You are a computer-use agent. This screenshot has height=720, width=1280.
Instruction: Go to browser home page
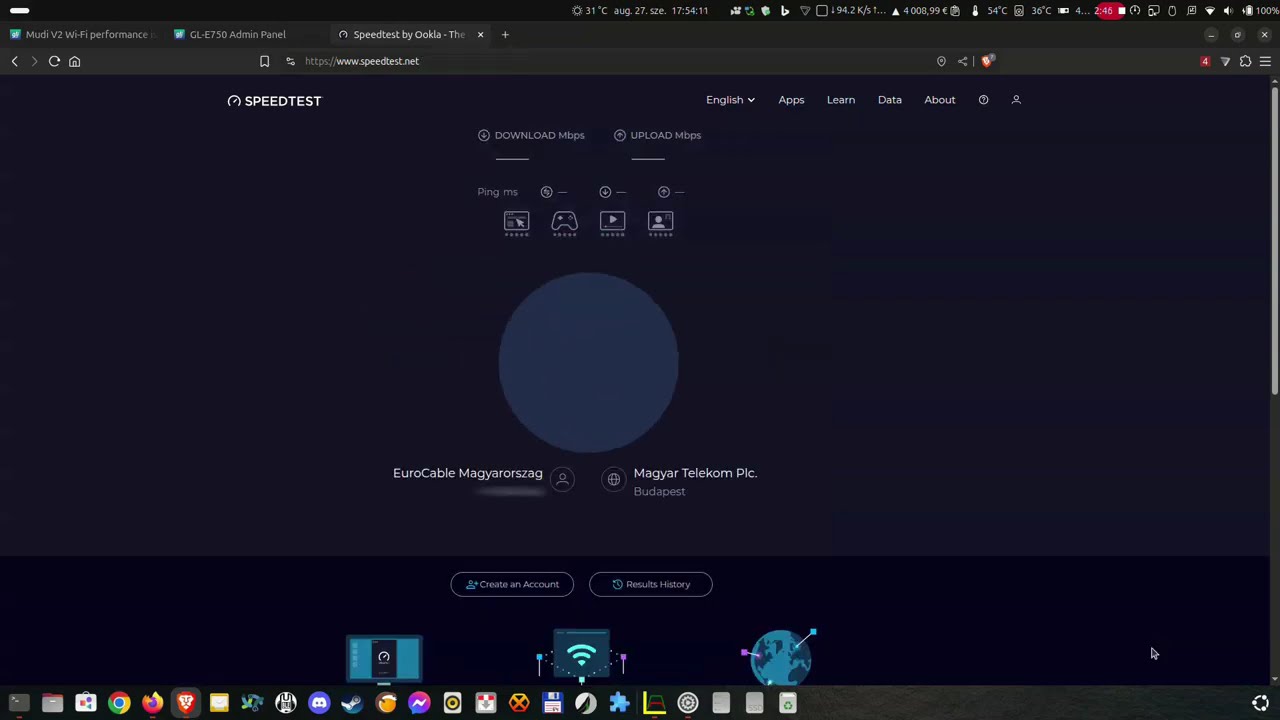point(74,61)
